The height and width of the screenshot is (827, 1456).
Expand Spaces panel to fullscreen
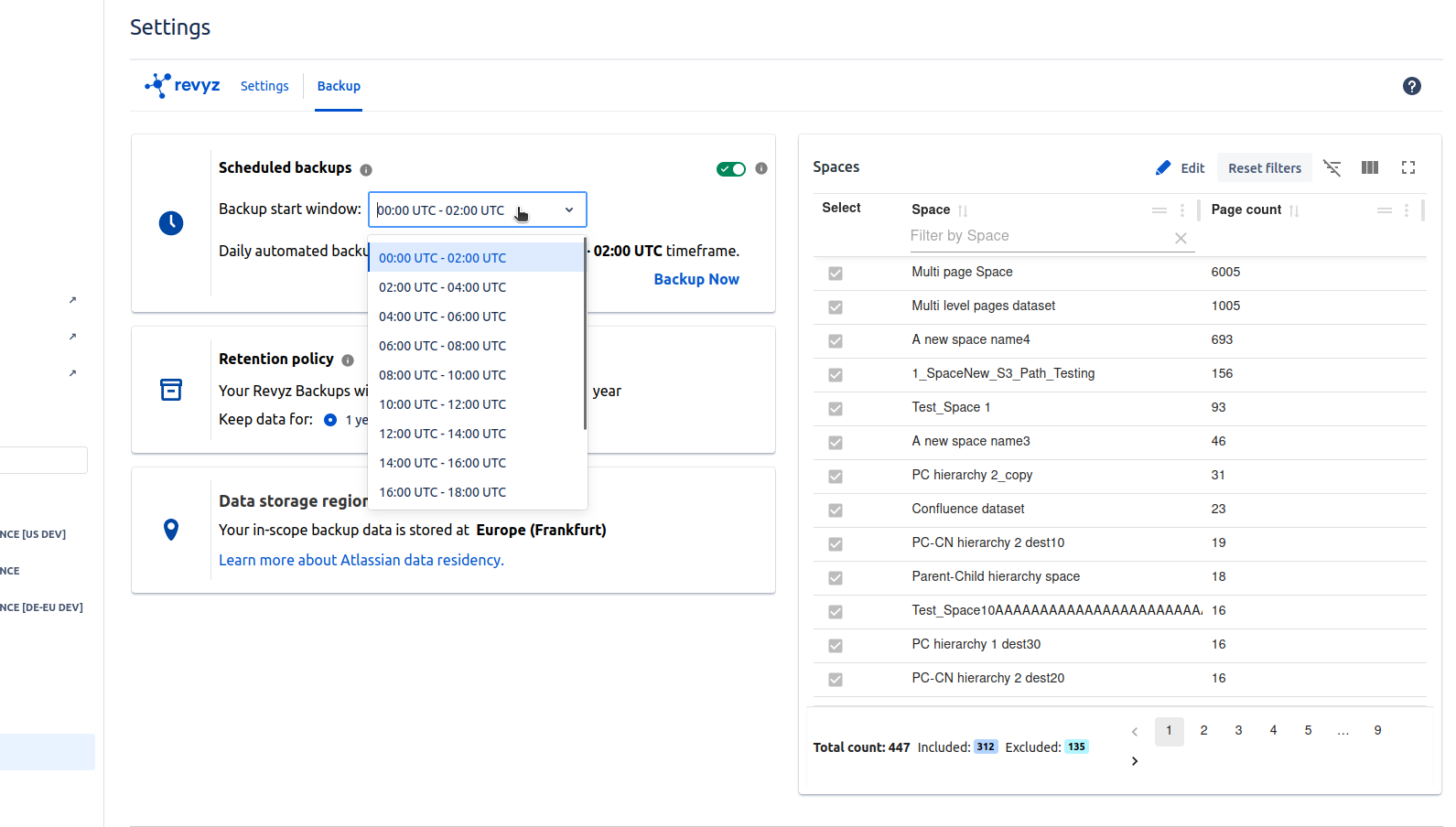tap(1407, 168)
